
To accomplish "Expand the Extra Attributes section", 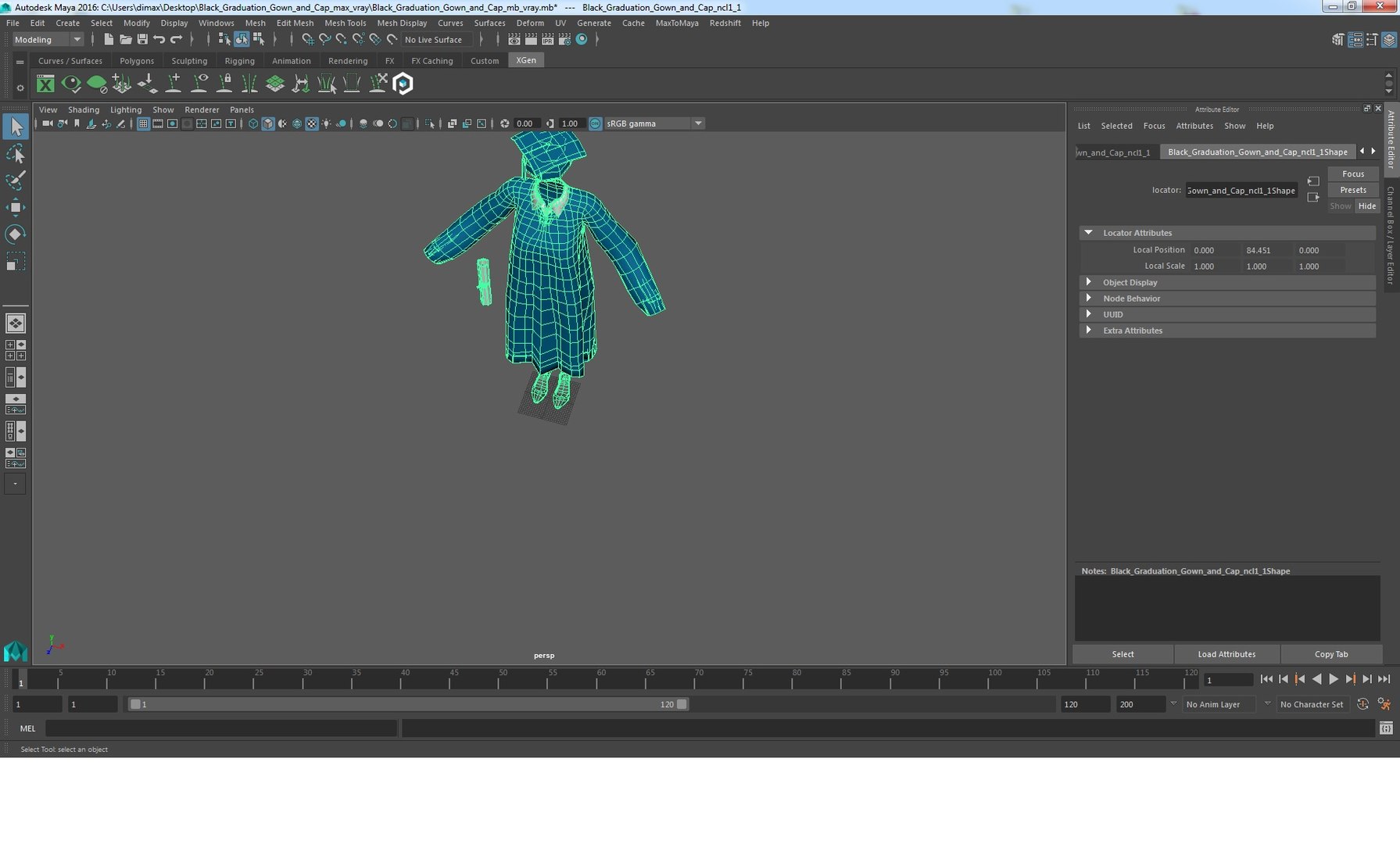I will [1088, 331].
